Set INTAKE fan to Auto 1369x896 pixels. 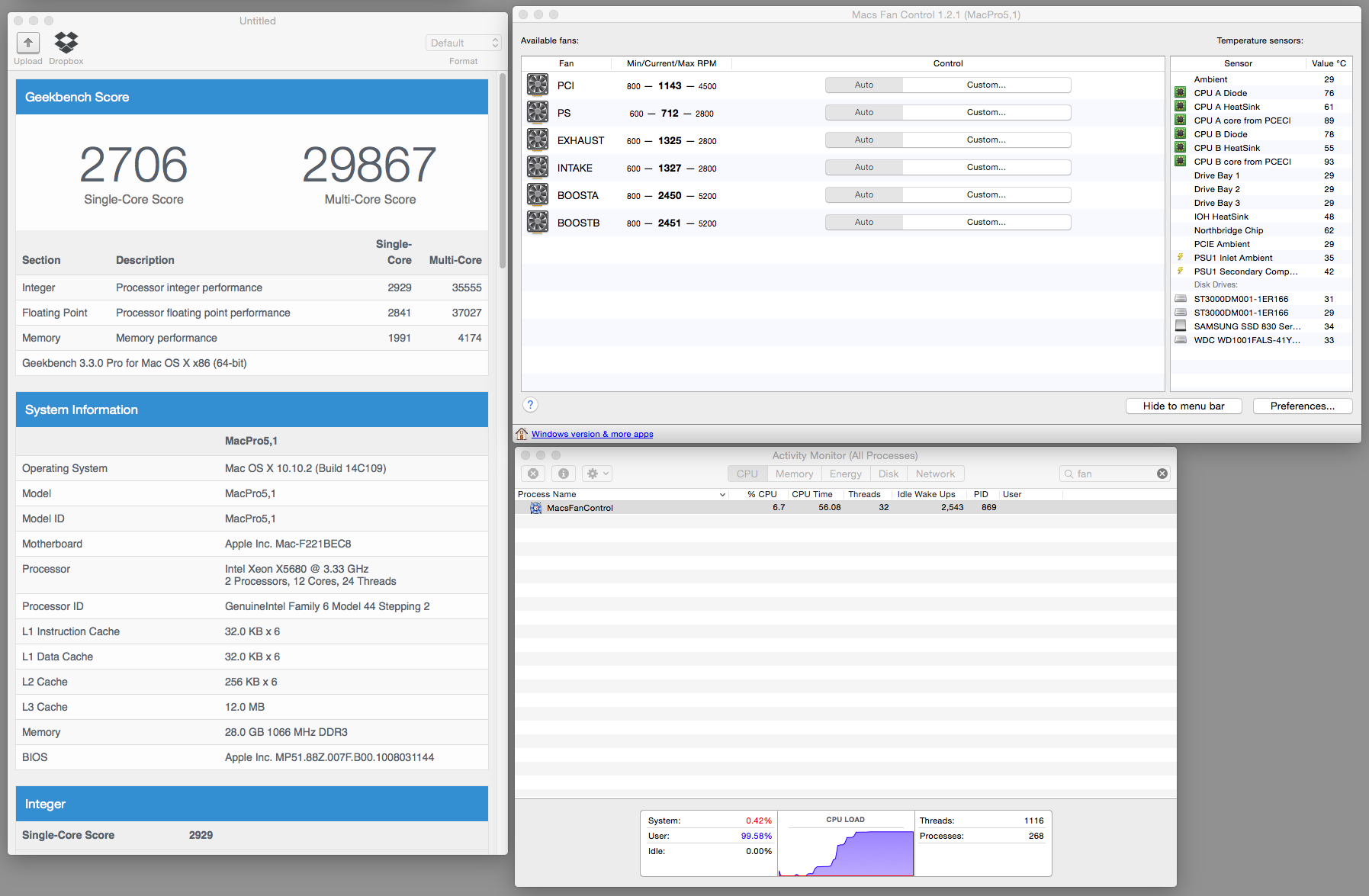coord(864,167)
